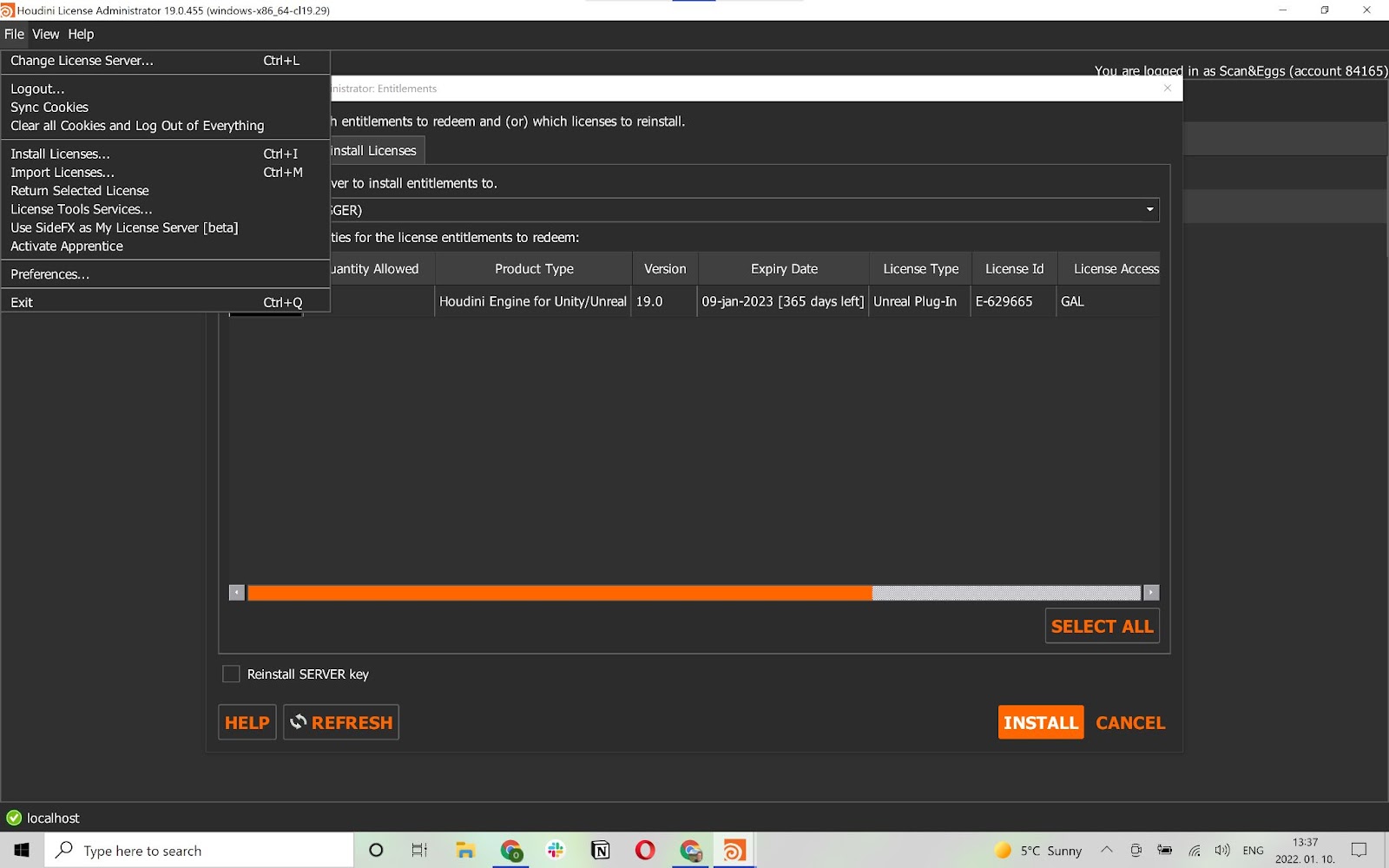The image size is (1389, 868).
Task: Click the Houdini logo in the title bar
Action: click(x=8, y=10)
